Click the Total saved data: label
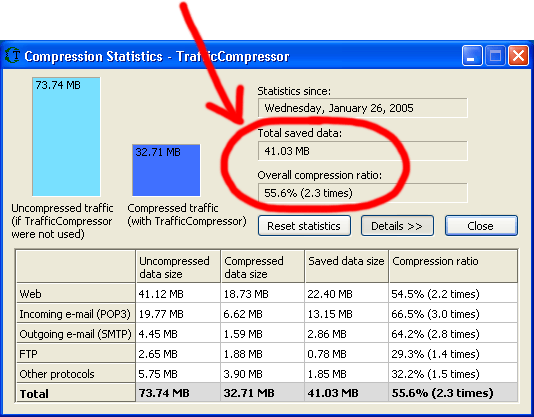The height and width of the screenshot is (417, 534). point(299,133)
